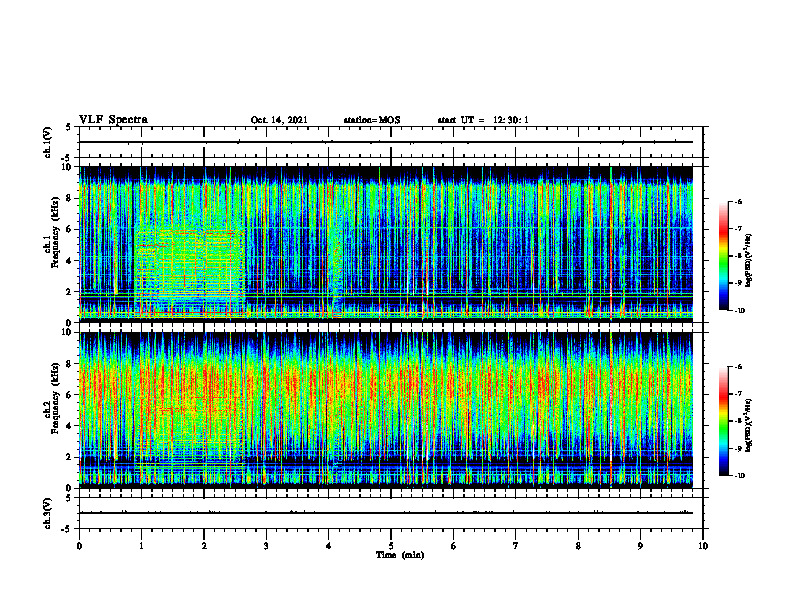Click the time axis tick label '10'
The height and width of the screenshot is (612, 792).
pyautogui.click(x=703, y=546)
